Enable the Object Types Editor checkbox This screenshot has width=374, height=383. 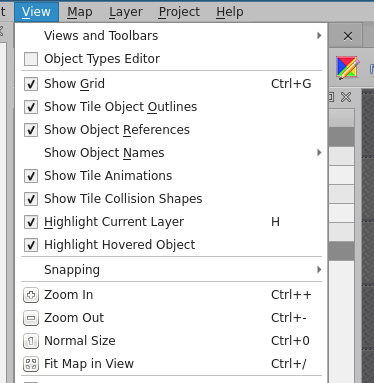[x=31, y=59]
